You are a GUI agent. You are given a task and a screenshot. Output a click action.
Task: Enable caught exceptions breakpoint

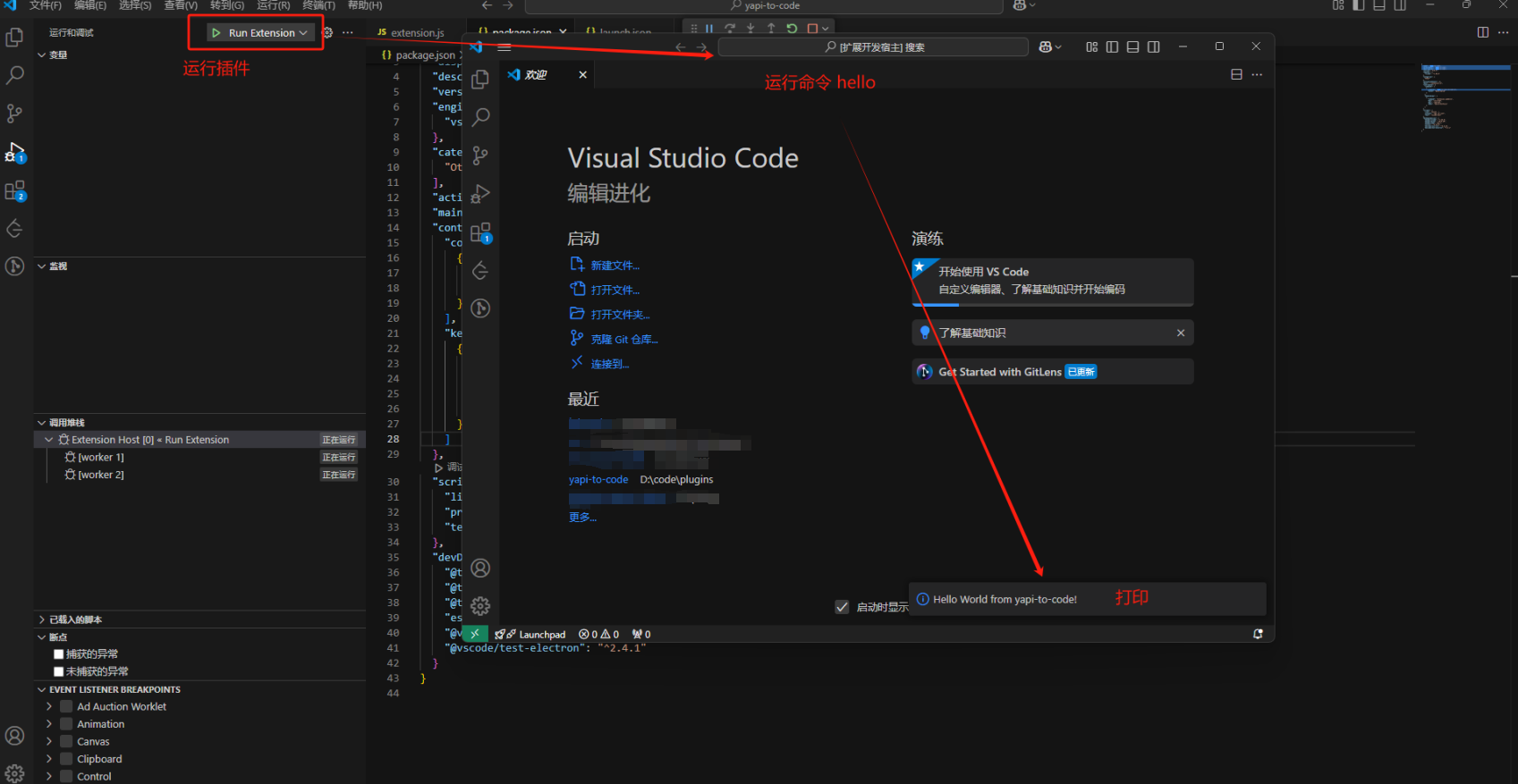coord(59,654)
